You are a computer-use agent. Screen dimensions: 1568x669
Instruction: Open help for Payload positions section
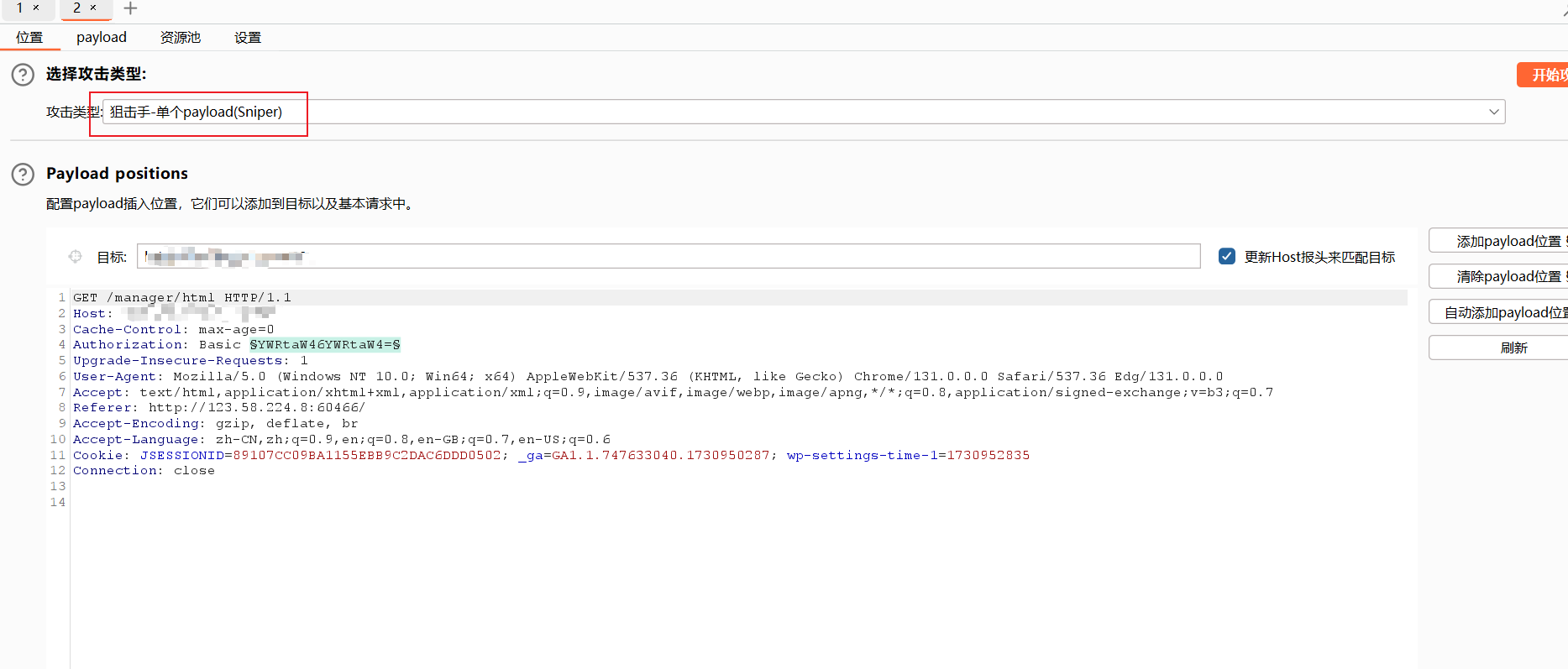click(23, 174)
